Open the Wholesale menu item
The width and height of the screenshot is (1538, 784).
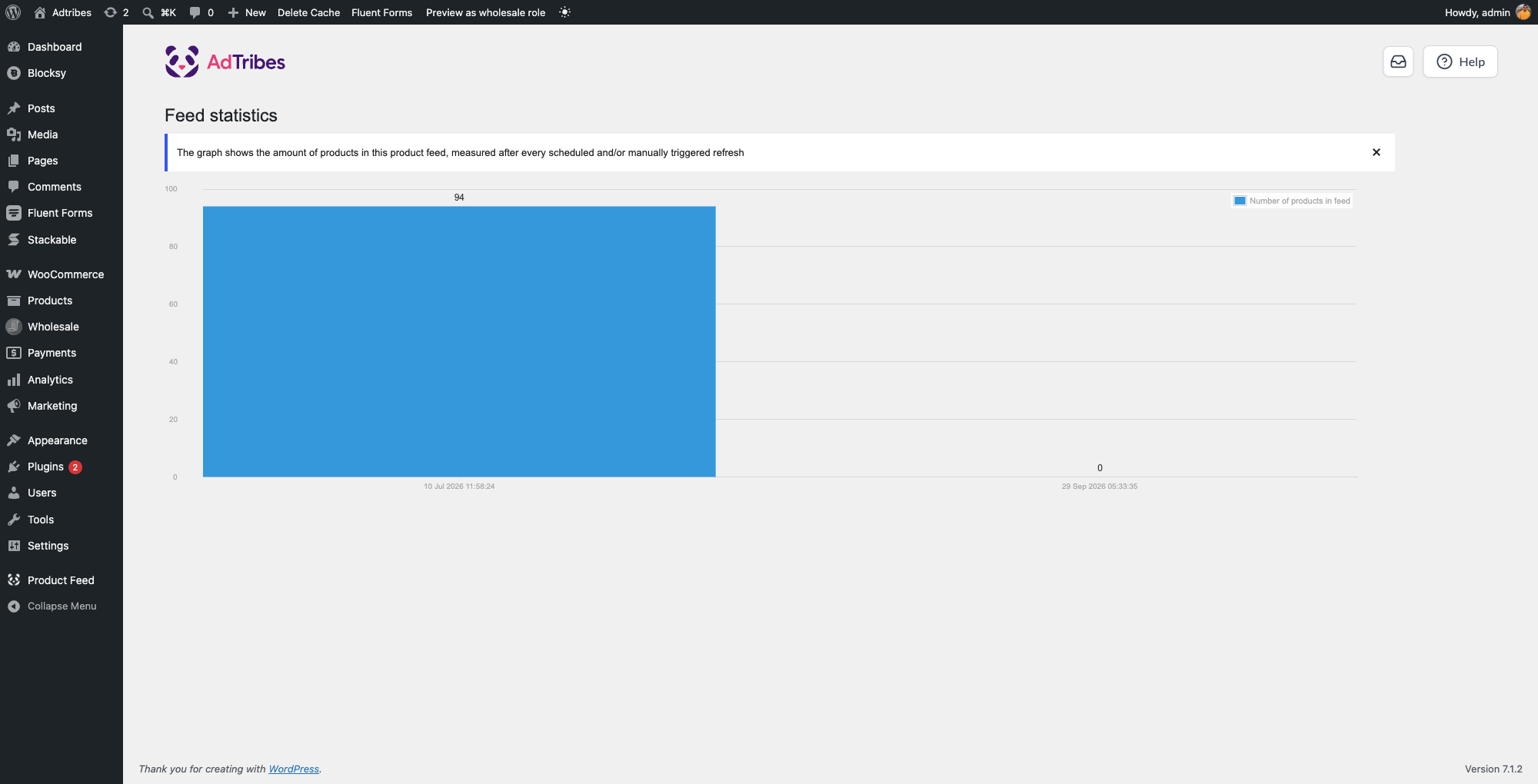[x=62, y=327]
